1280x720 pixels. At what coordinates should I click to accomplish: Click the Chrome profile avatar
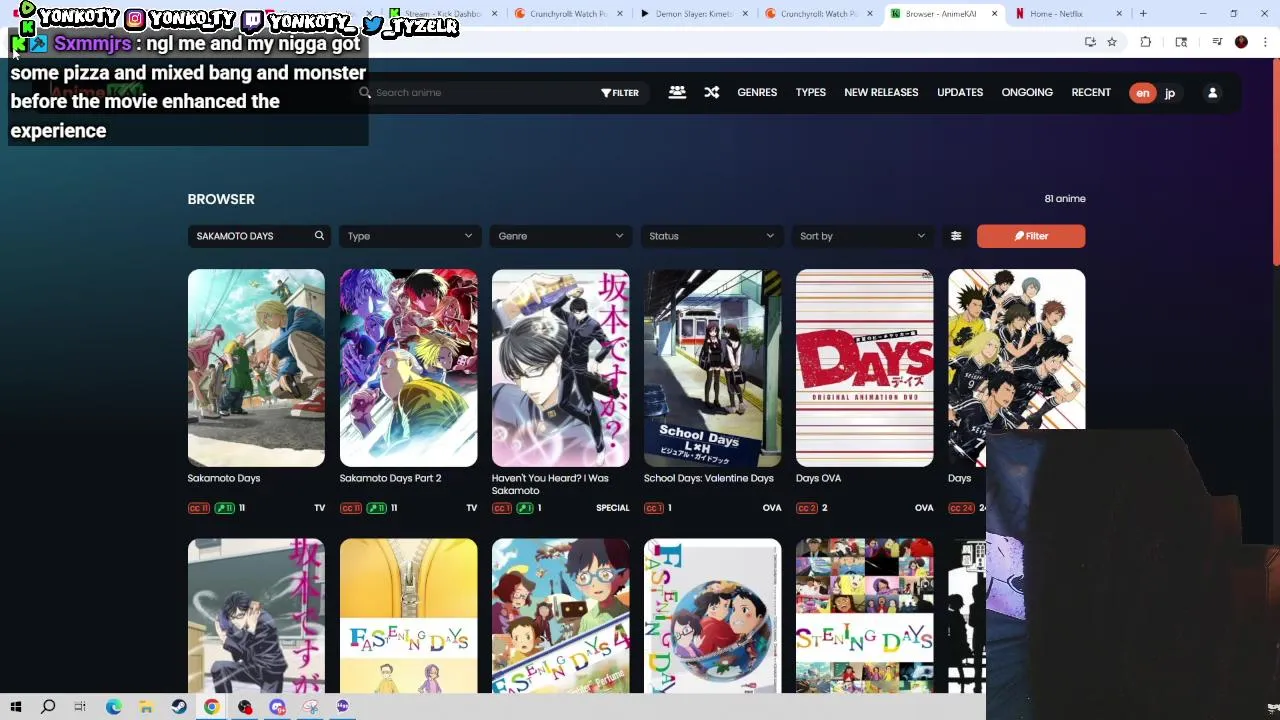tap(1241, 42)
